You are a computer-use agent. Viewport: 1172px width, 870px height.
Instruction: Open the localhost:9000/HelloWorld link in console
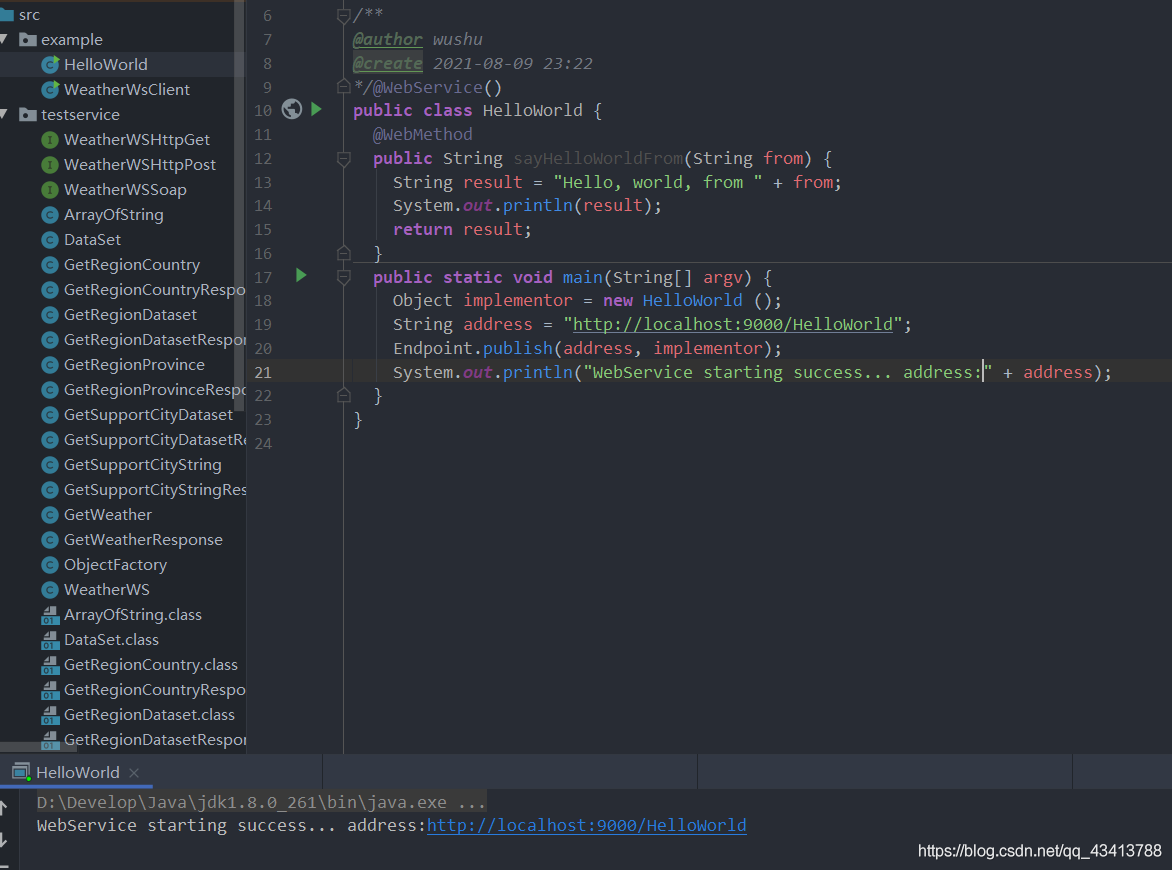(x=586, y=825)
